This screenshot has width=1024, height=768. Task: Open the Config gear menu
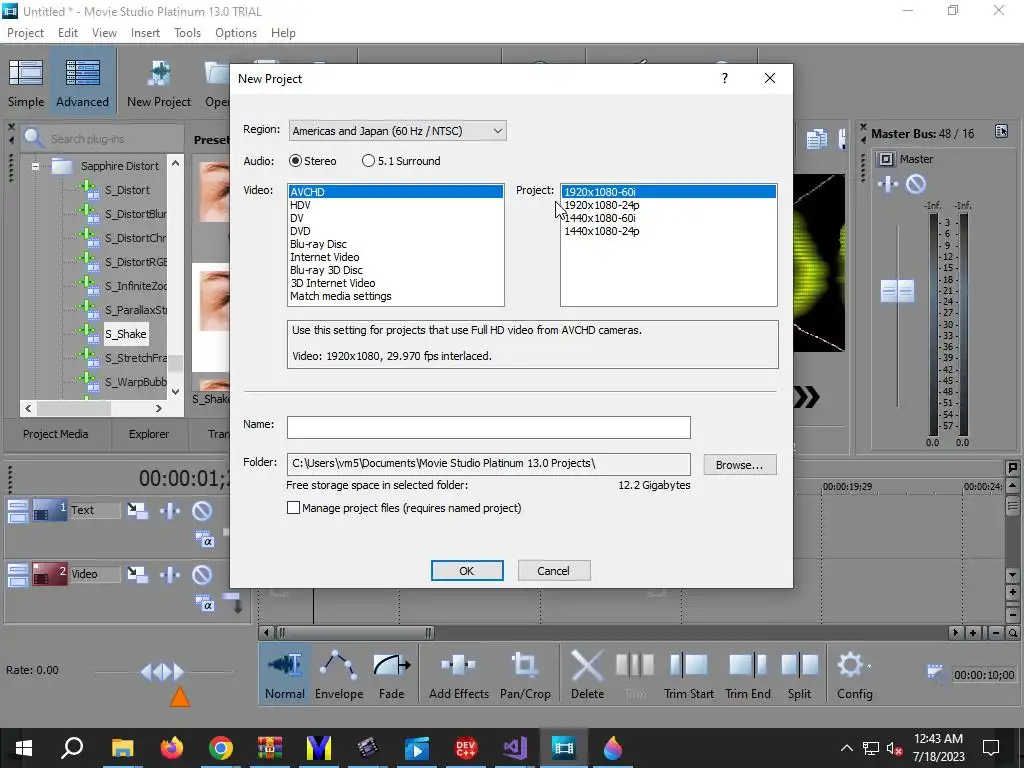(x=854, y=676)
